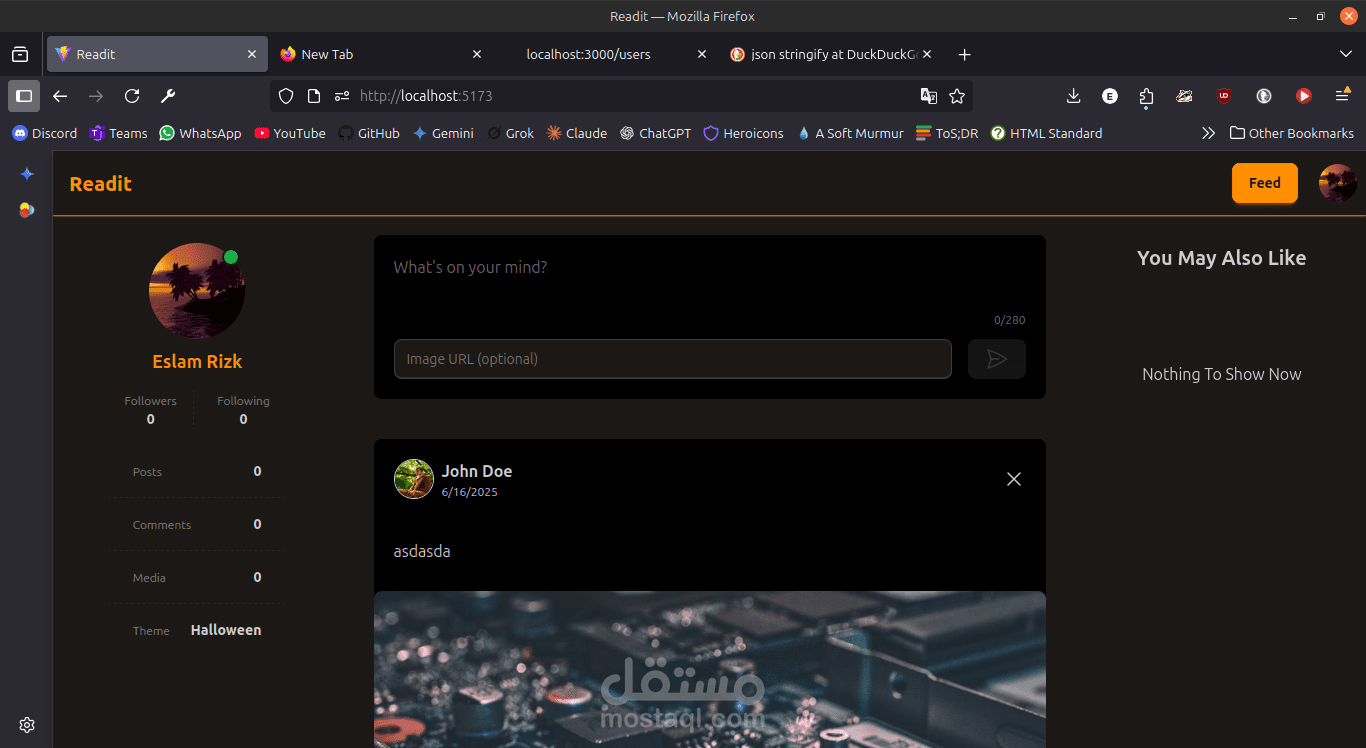This screenshot has height=748, width=1366.
Task: Open the GitHub bookmark
Action: point(369,133)
